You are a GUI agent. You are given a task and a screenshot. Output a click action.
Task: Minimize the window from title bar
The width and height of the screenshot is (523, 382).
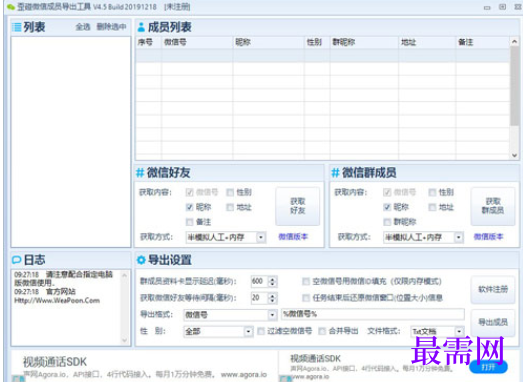pos(487,7)
